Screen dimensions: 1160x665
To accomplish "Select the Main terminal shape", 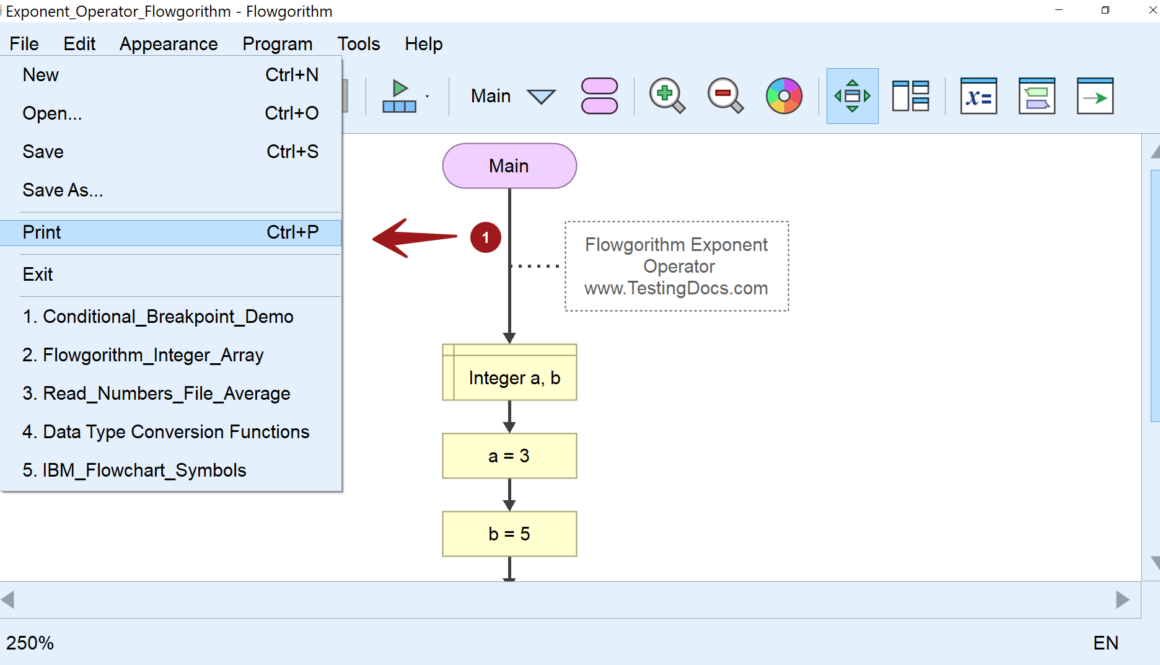I will coord(510,166).
